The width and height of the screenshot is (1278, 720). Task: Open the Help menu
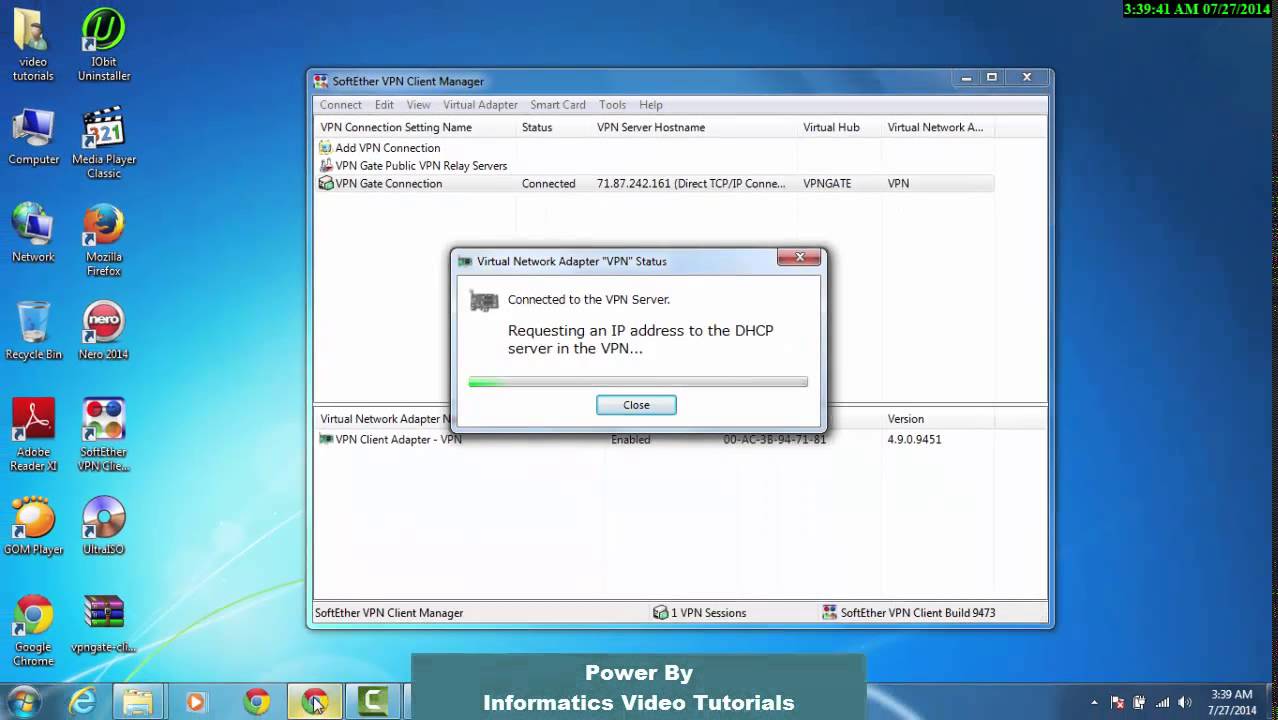(x=651, y=105)
